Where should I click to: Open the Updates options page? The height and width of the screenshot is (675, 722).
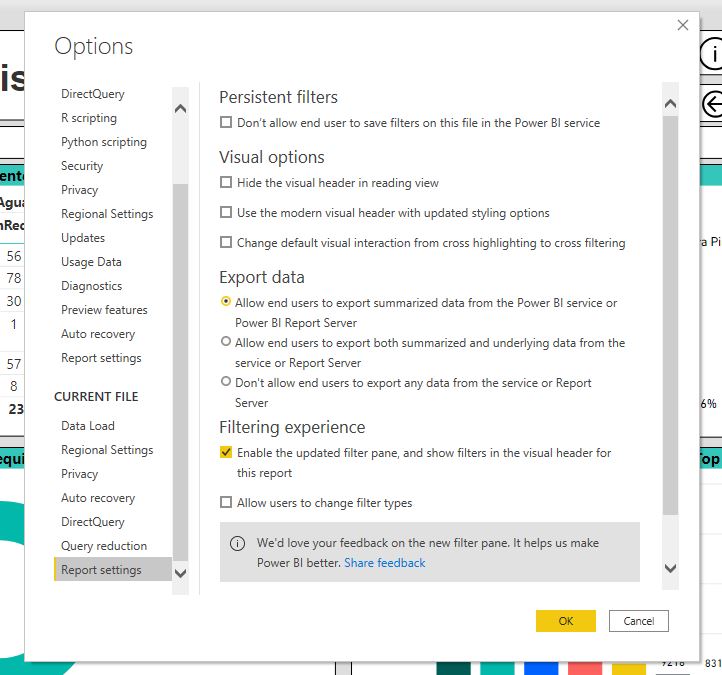point(83,238)
